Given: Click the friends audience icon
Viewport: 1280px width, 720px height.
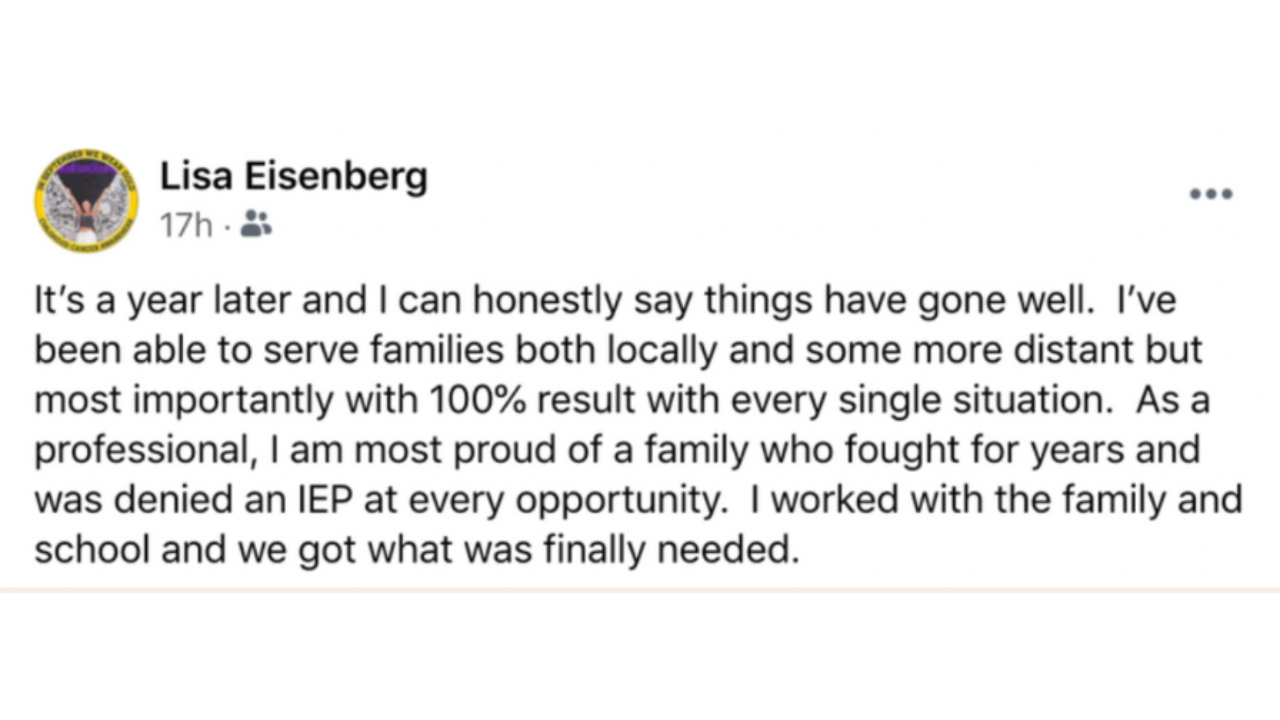Looking at the screenshot, I should (257, 226).
